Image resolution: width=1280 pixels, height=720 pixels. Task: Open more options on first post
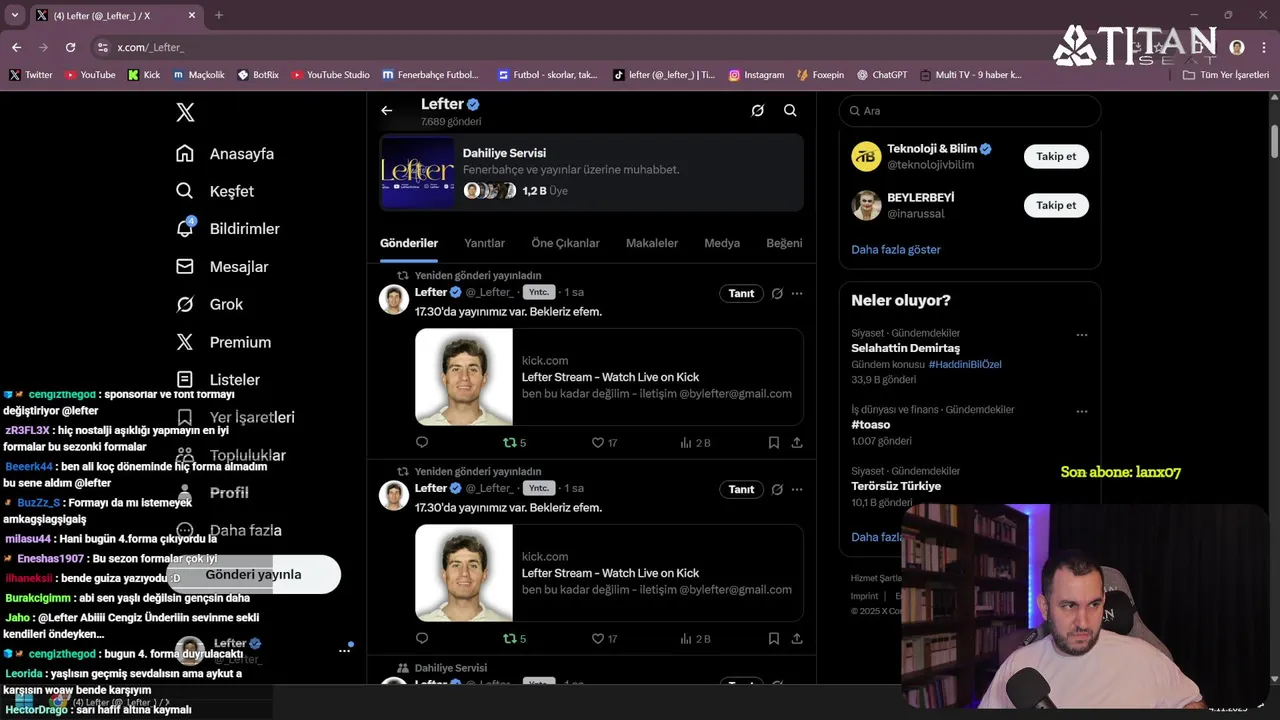point(797,293)
